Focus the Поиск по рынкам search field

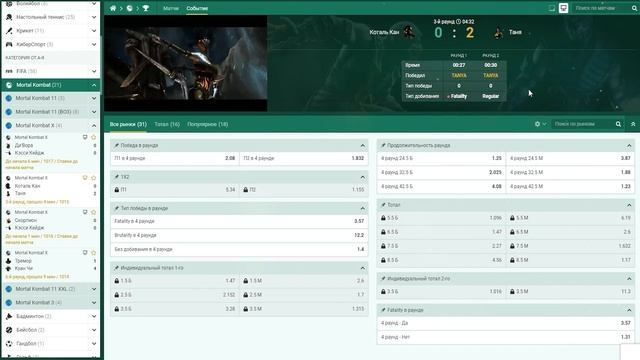tap(583, 124)
